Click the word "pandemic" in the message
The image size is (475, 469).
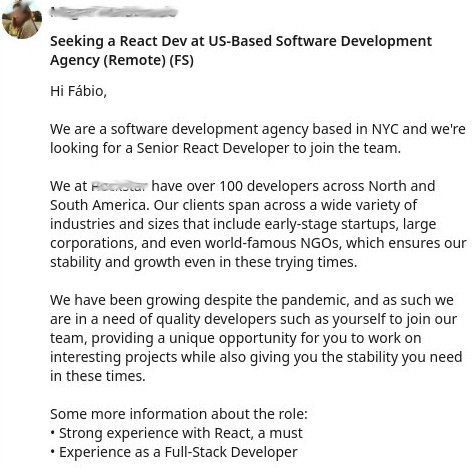(x=315, y=300)
